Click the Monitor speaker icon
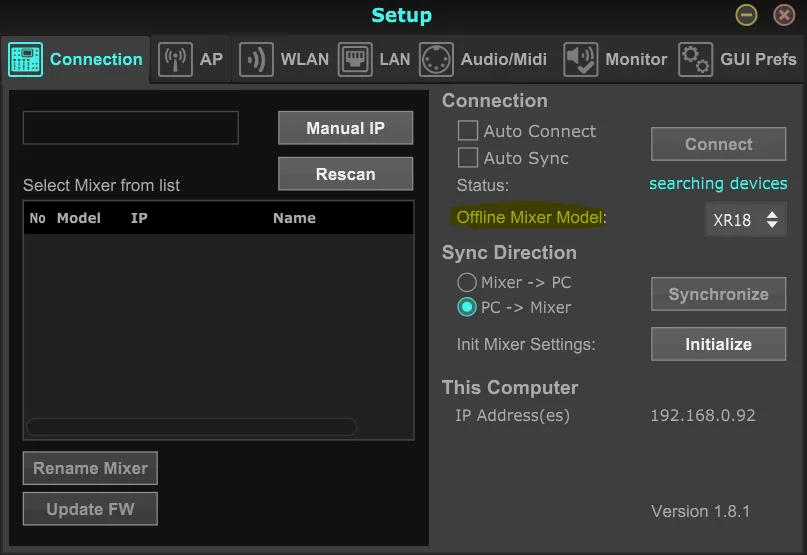Image resolution: width=807 pixels, height=555 pixels. coord(581,60)
